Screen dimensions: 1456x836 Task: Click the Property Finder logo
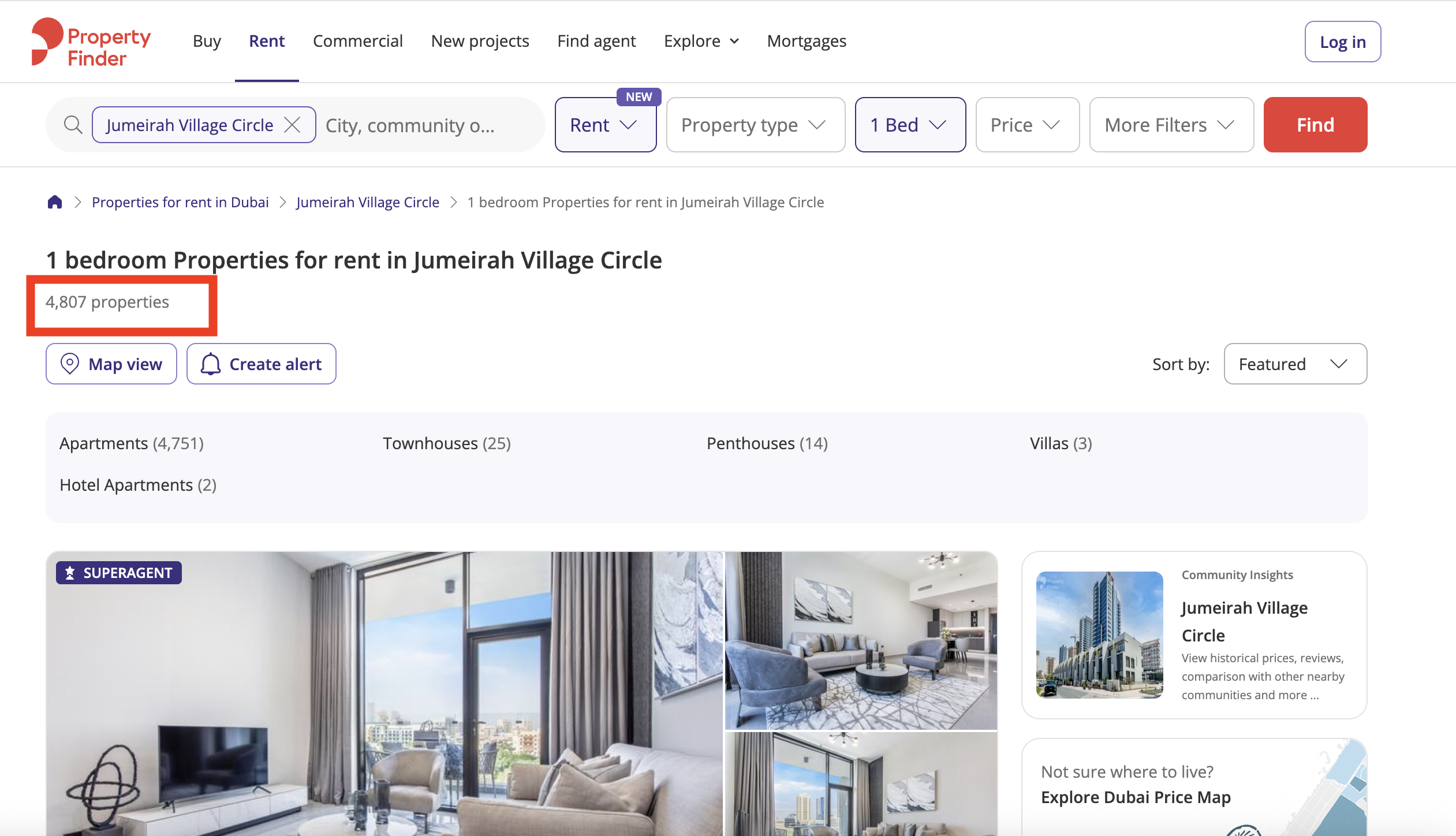[91, 42]
